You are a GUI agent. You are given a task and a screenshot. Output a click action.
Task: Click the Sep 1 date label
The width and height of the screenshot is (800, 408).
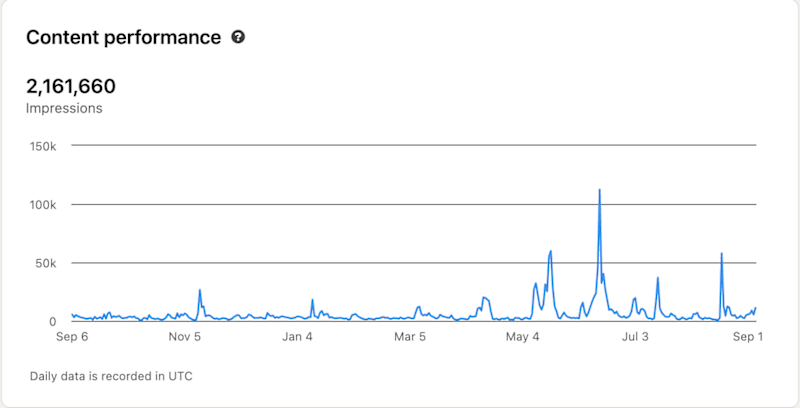746,337
